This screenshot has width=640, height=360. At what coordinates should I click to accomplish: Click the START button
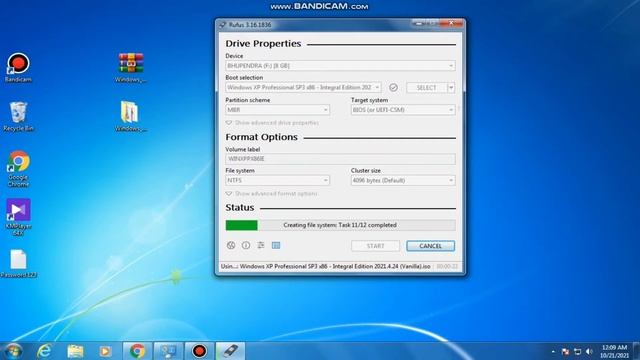pyautogui.click(x=375, y=246)
